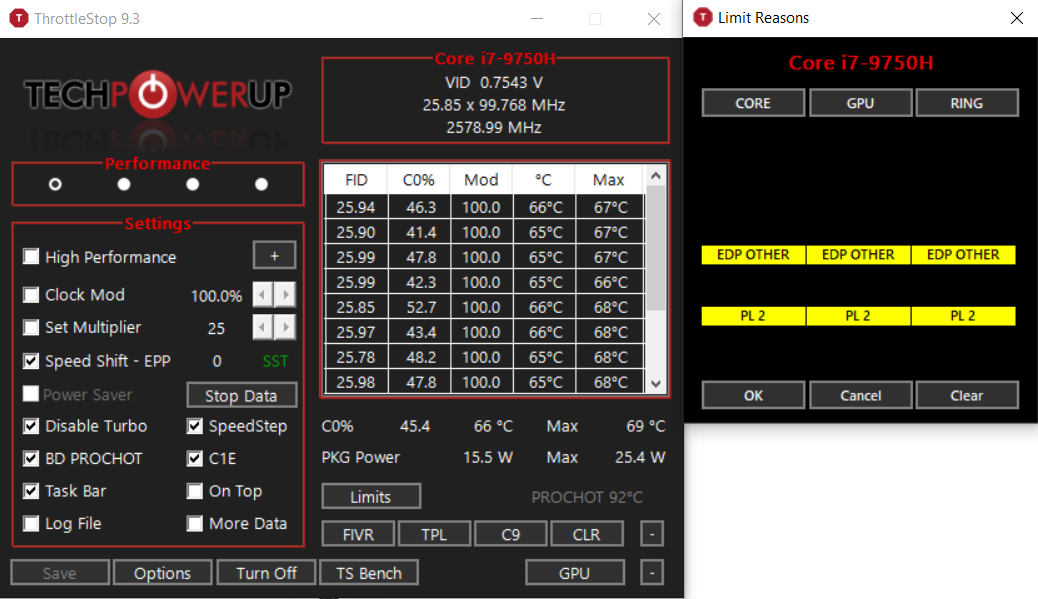Image resolution: width=1038 pixels, height=599 pixels.
Task: Toggle the Task Bar checkbox
Action: (x=31, y=490)
